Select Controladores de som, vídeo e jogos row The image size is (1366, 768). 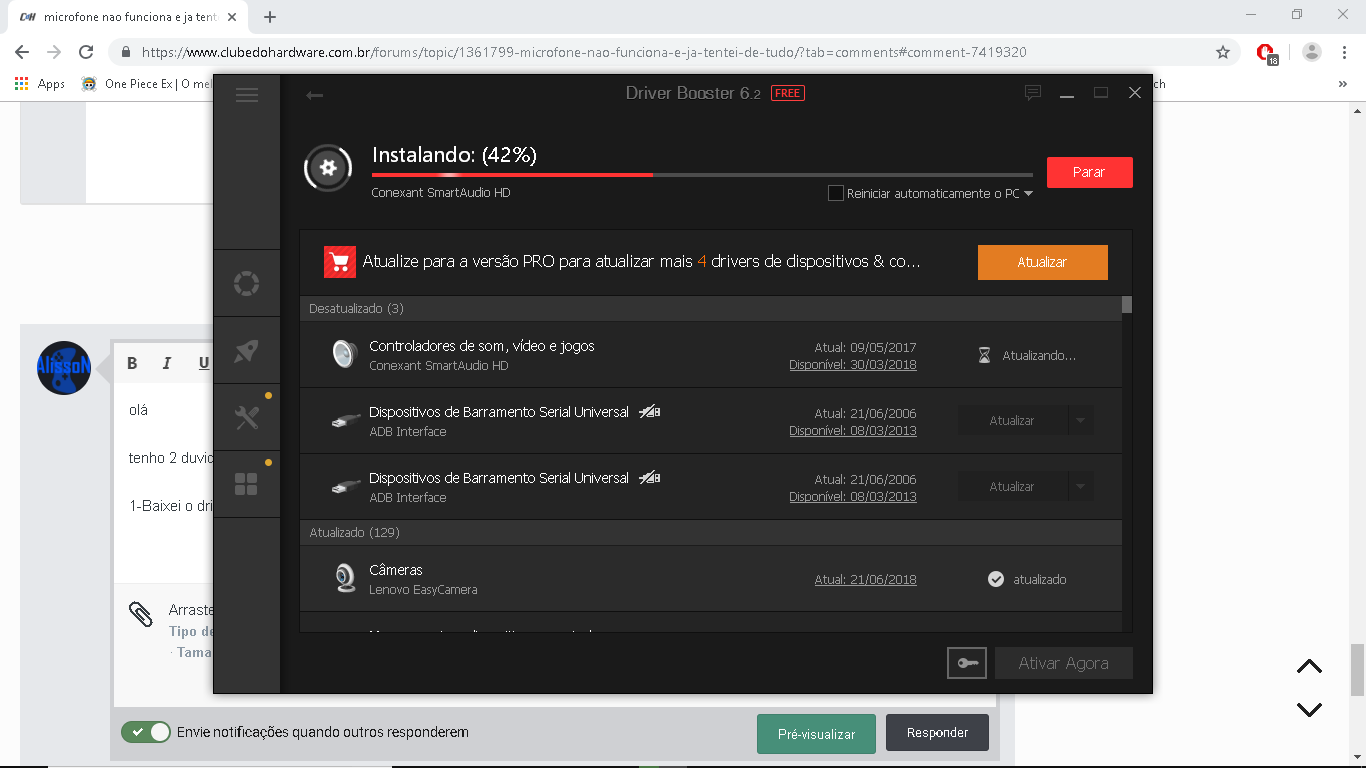(x=710, y=355)
